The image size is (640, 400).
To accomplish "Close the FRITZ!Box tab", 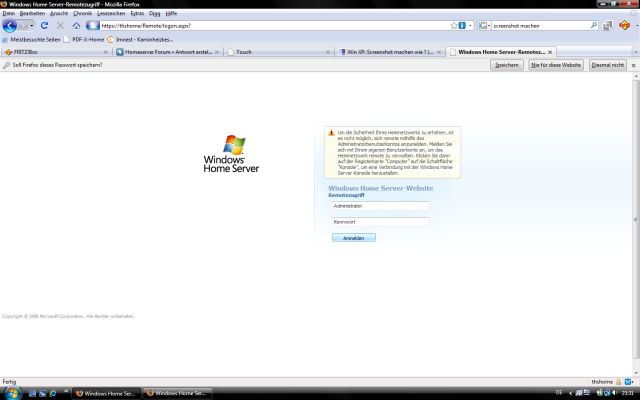I will click(106, 52).
